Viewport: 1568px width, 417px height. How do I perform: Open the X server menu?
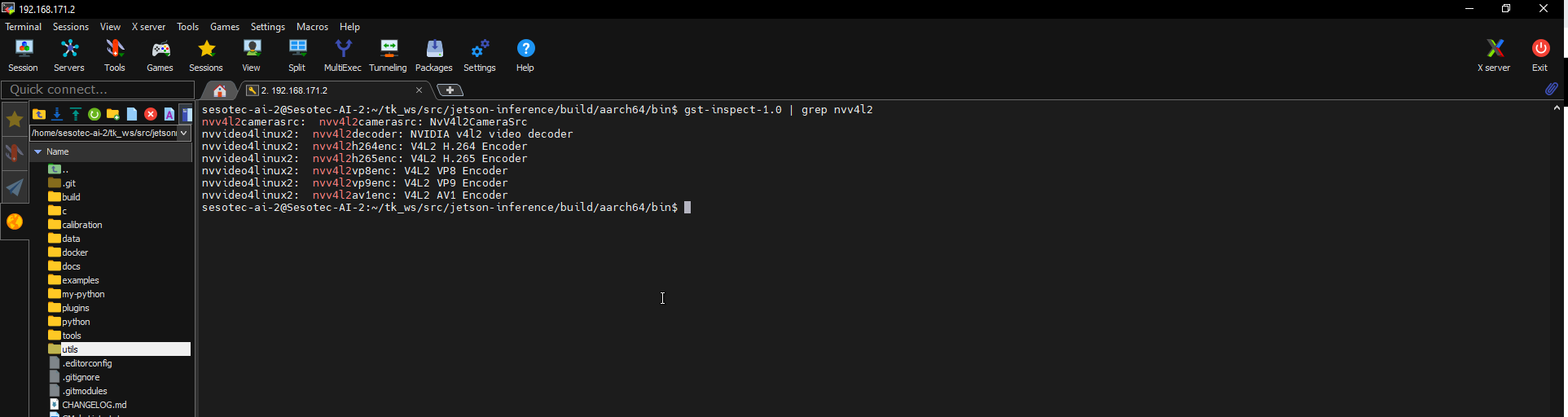[x=148, y=27]
